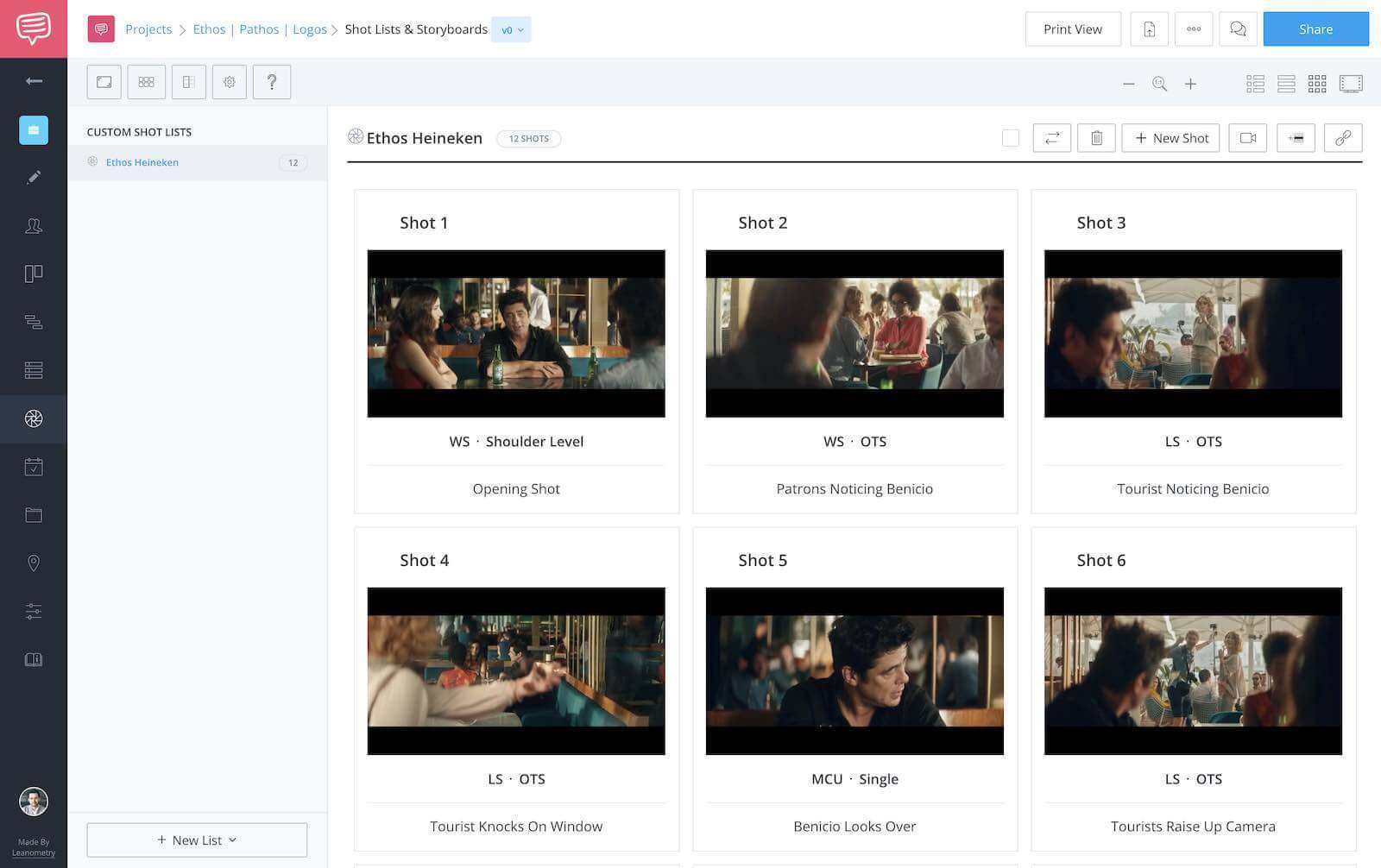Open the cast and crew people icon

pyautogui.click(x=34, y=226)
